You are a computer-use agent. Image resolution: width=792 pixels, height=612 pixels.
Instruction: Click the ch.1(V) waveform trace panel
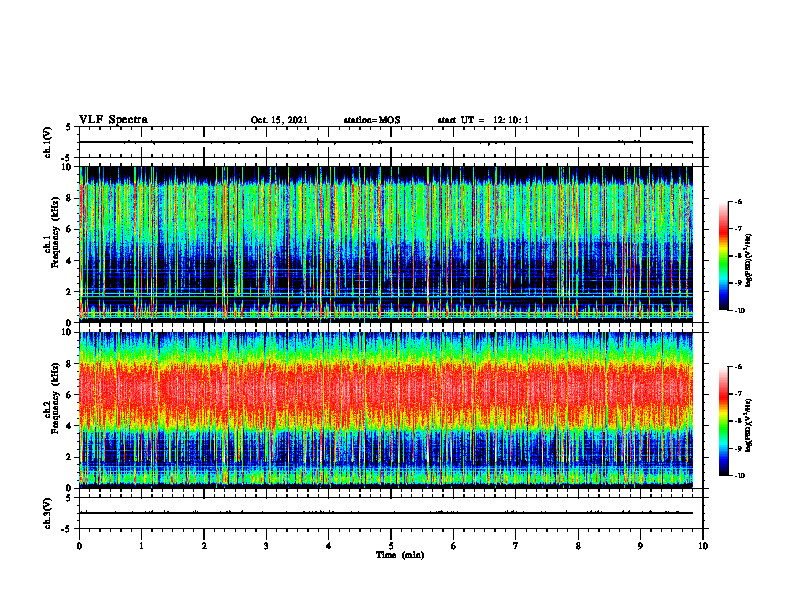pyautogui.click(x=391, y=142)
